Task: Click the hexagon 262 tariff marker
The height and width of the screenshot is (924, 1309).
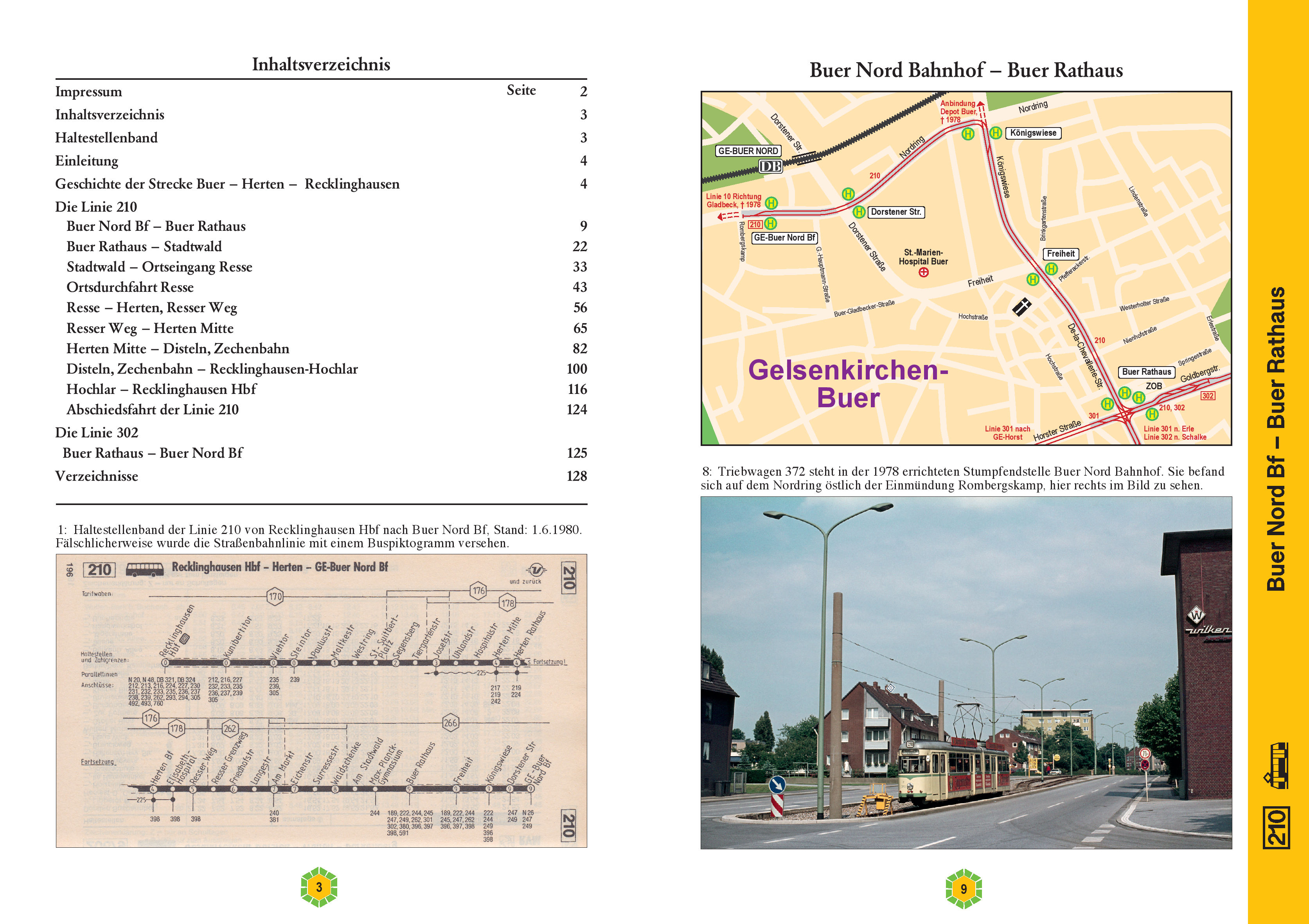Action: click(230, 728)
